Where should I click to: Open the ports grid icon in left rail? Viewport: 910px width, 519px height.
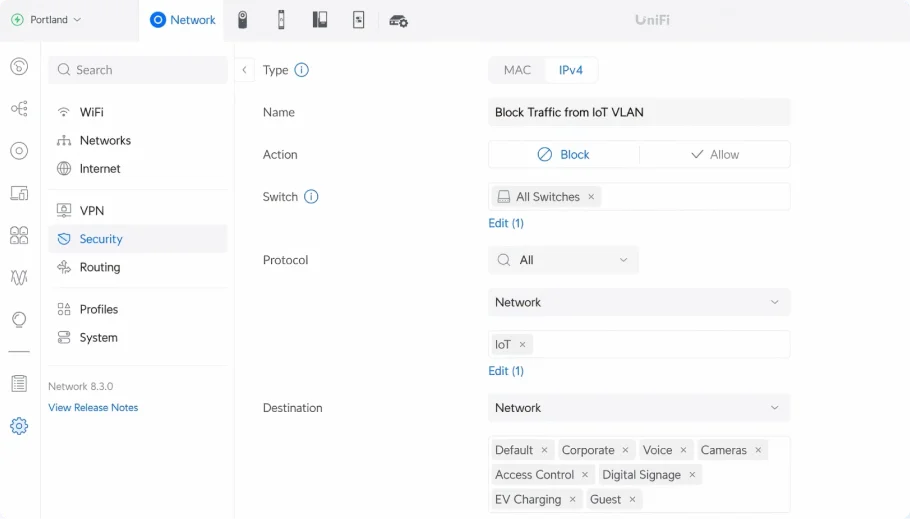click(x=19, y=235)
